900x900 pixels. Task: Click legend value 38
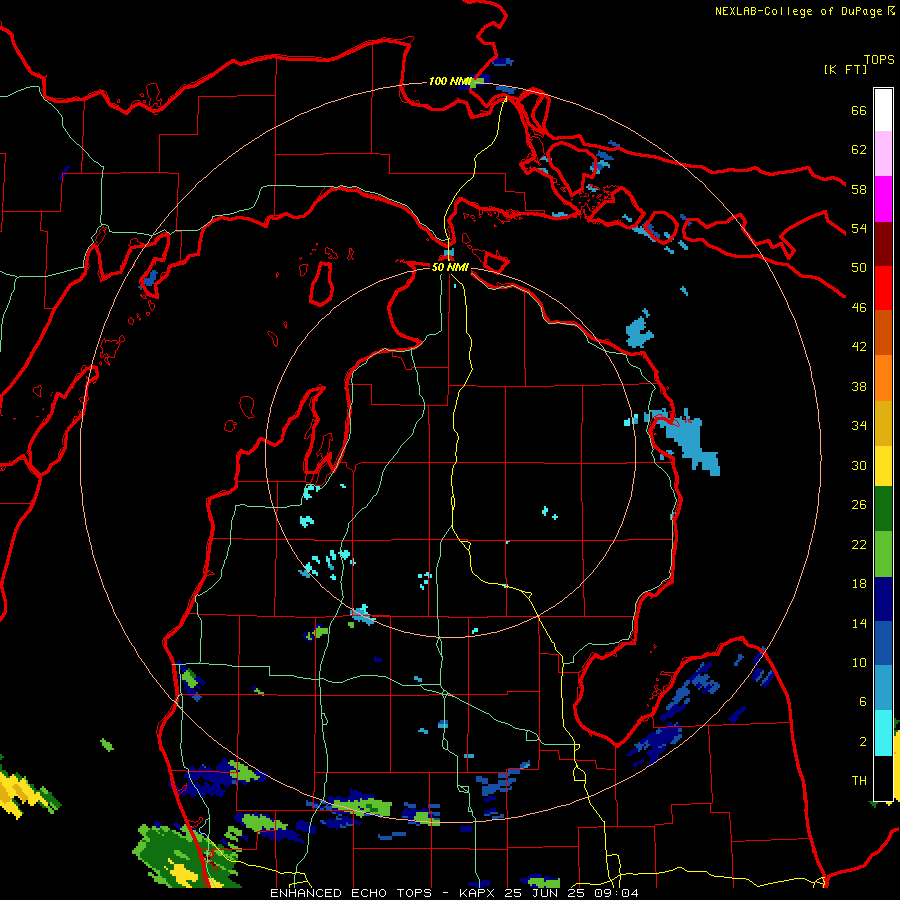859,386
